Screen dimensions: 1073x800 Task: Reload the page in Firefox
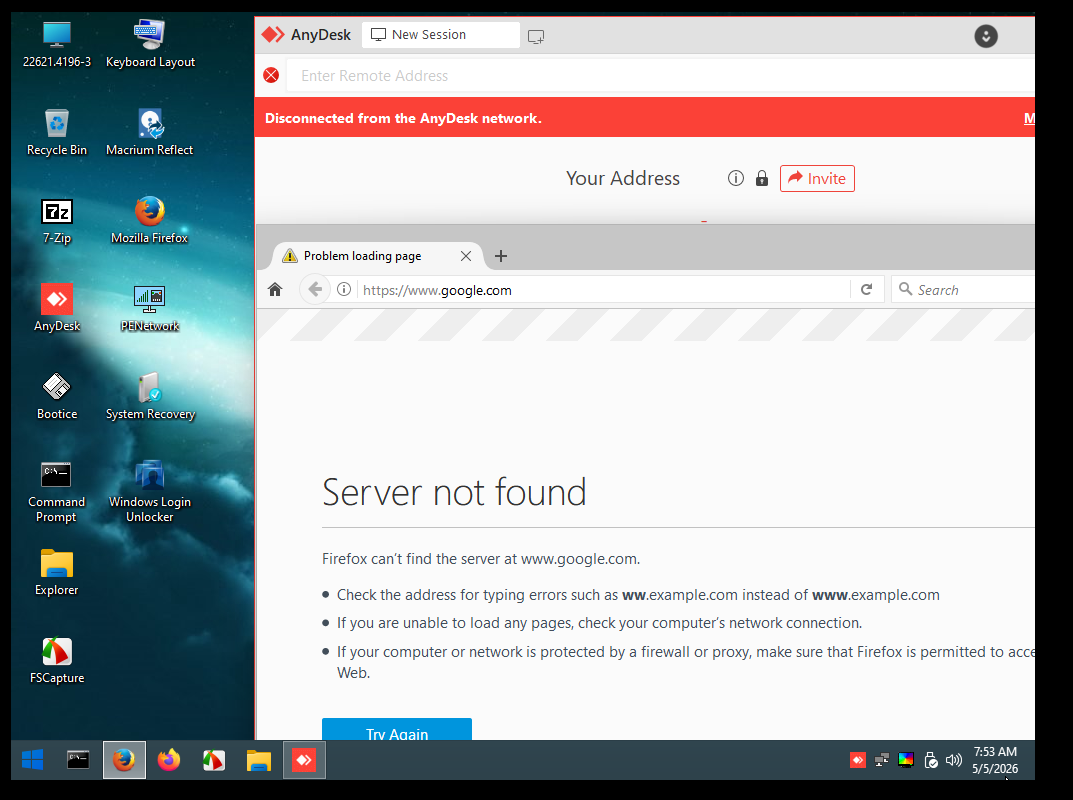(867, 289)
